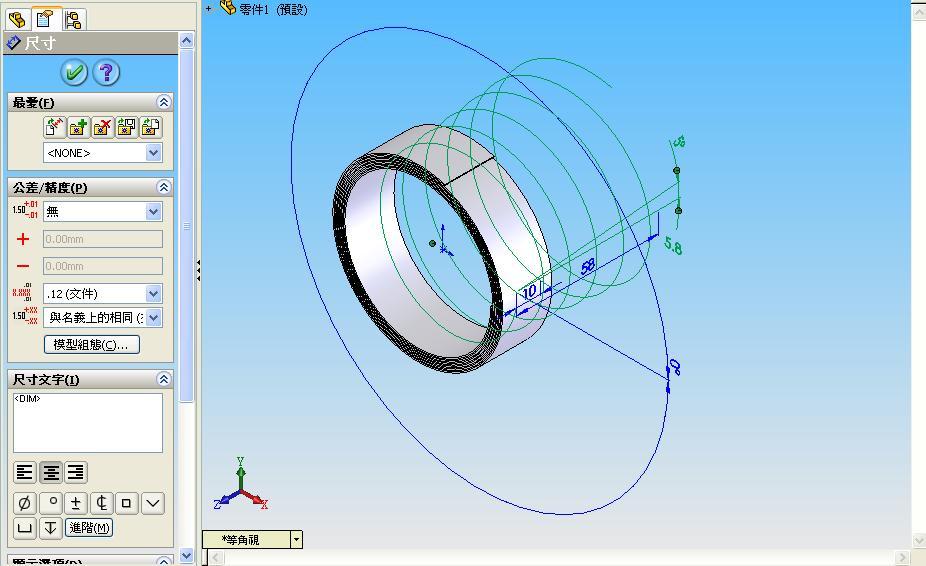This screenshot has width=926, height=566.
Task: Set dimension text center justify
Action: (51, 472)
